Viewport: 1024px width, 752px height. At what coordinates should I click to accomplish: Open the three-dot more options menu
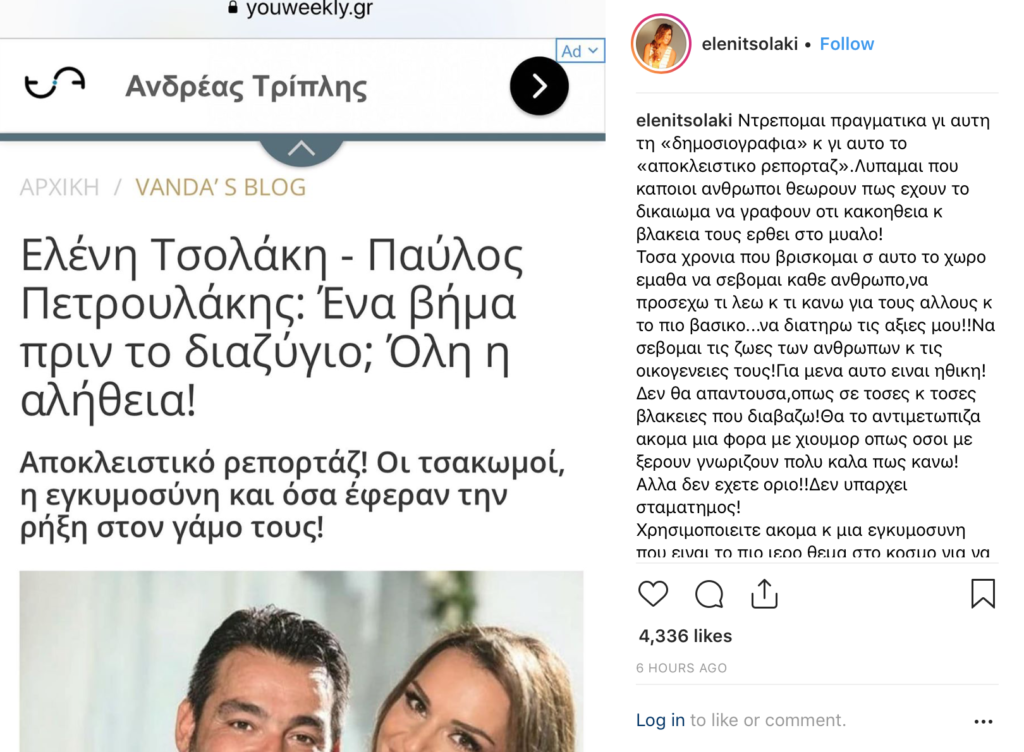(983, 721)
